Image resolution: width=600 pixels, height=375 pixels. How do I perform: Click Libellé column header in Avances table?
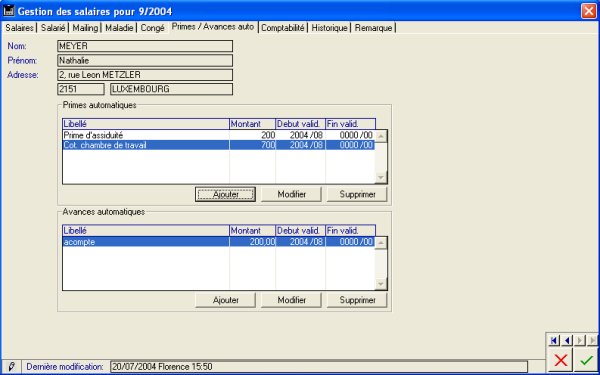[146, 231]
